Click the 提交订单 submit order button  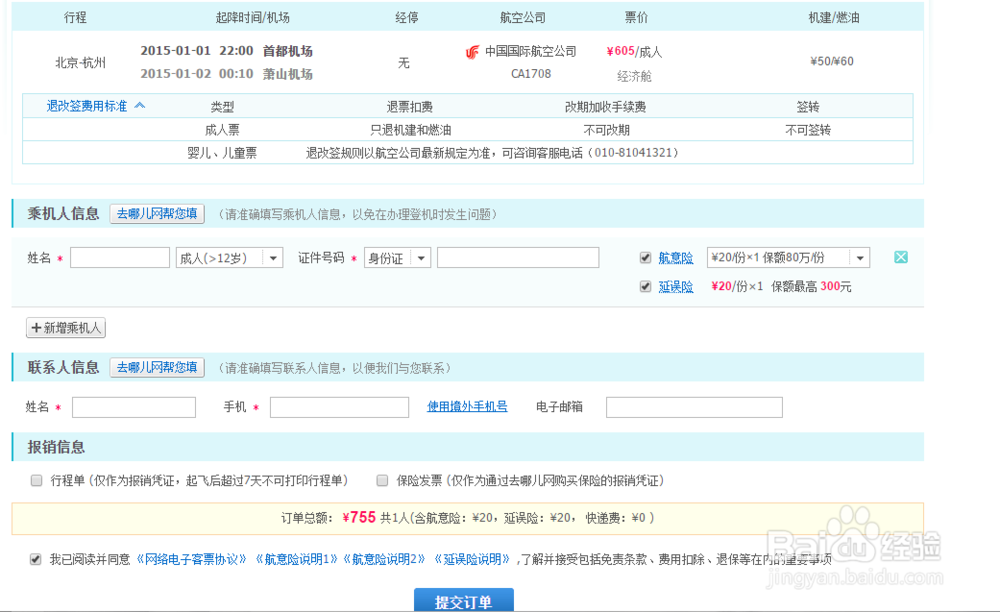(x=465, y=600)
